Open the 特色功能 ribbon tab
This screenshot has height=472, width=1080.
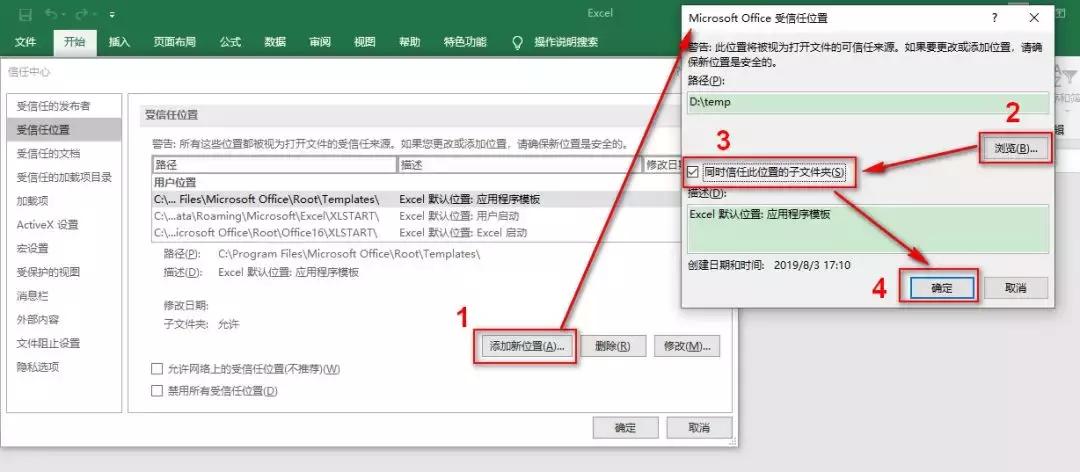click(465, 42)
